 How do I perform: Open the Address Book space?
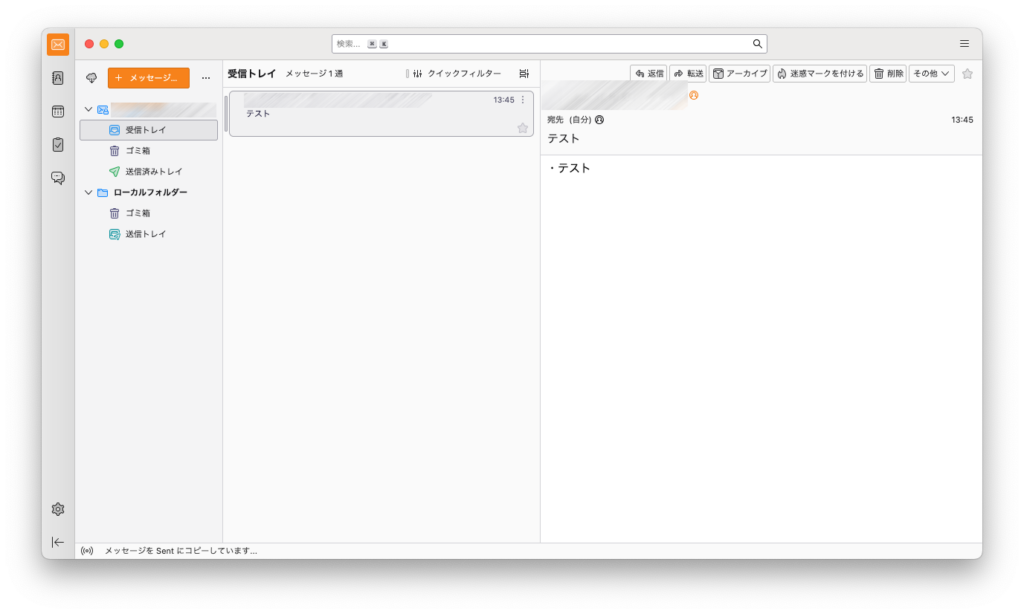coord(58,78)
